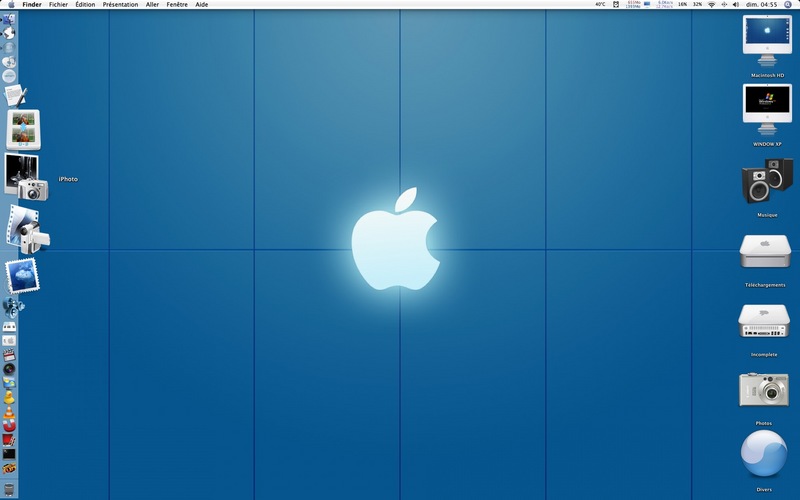Open the clapperboard app in Dock

9,355
